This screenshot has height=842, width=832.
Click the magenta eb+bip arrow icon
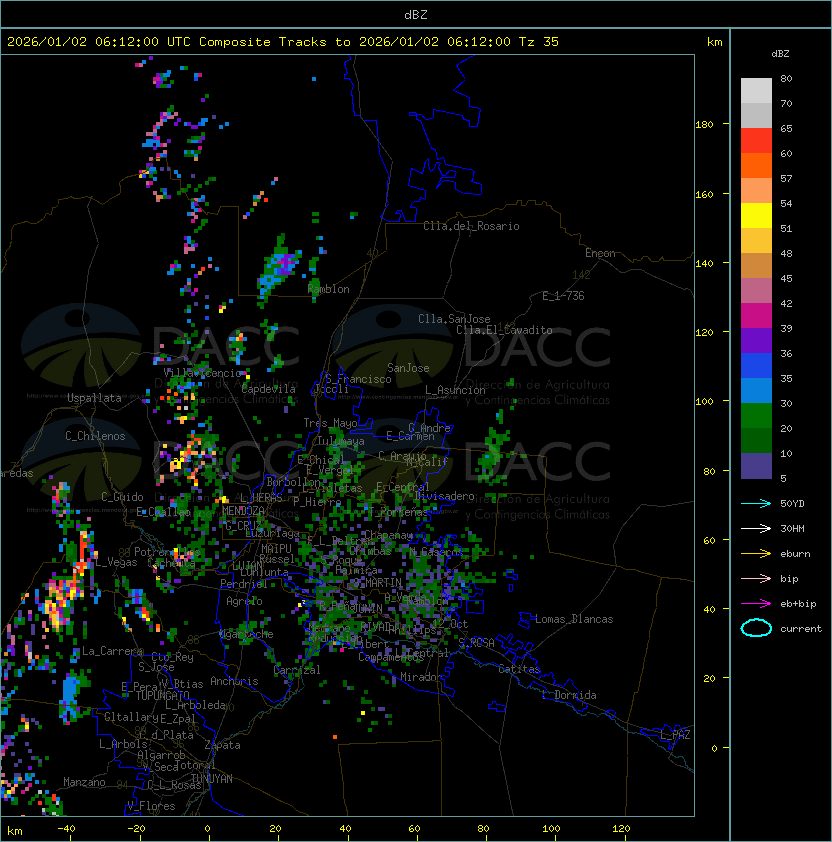point(756,603)
